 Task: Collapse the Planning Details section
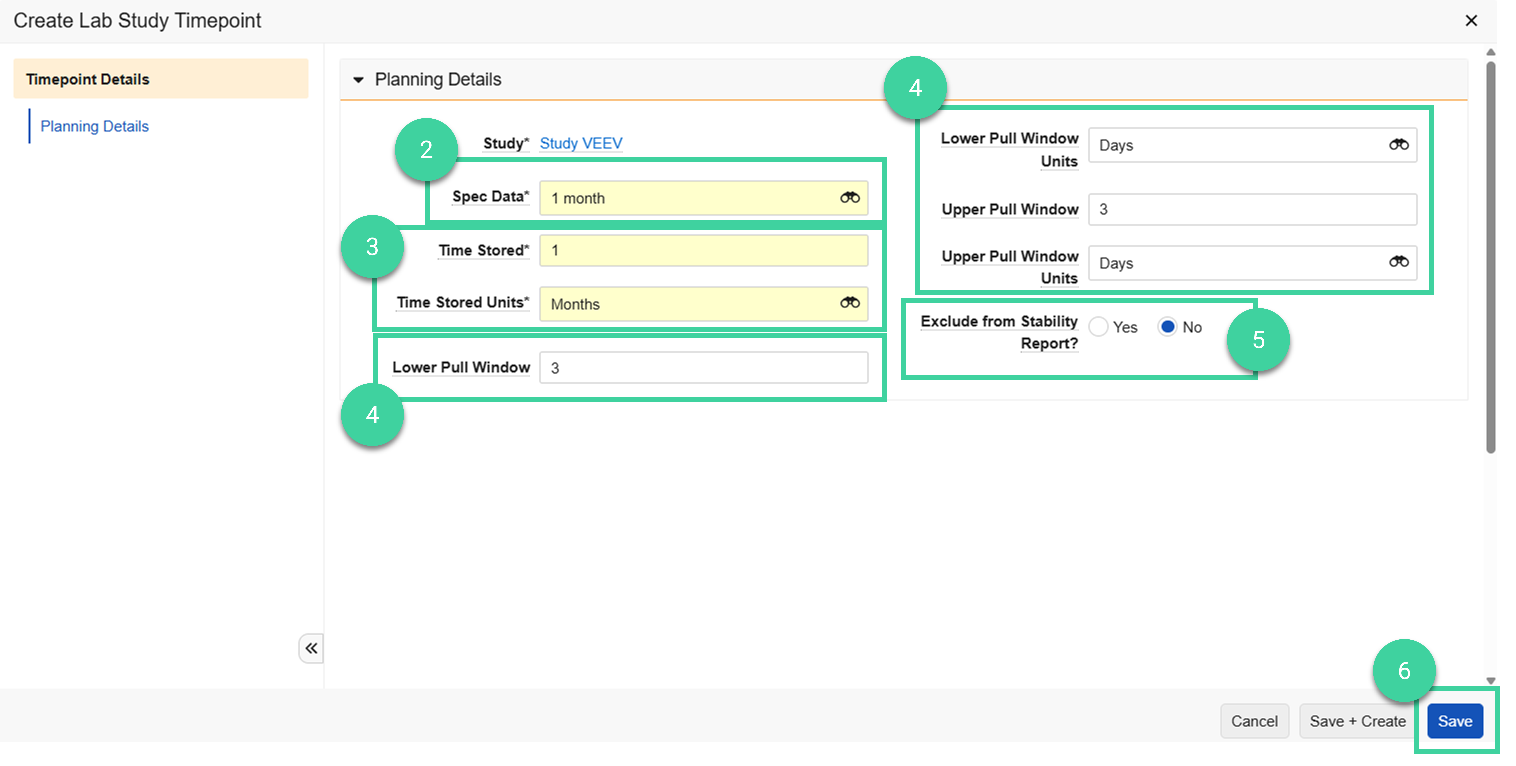coord(359,79)
